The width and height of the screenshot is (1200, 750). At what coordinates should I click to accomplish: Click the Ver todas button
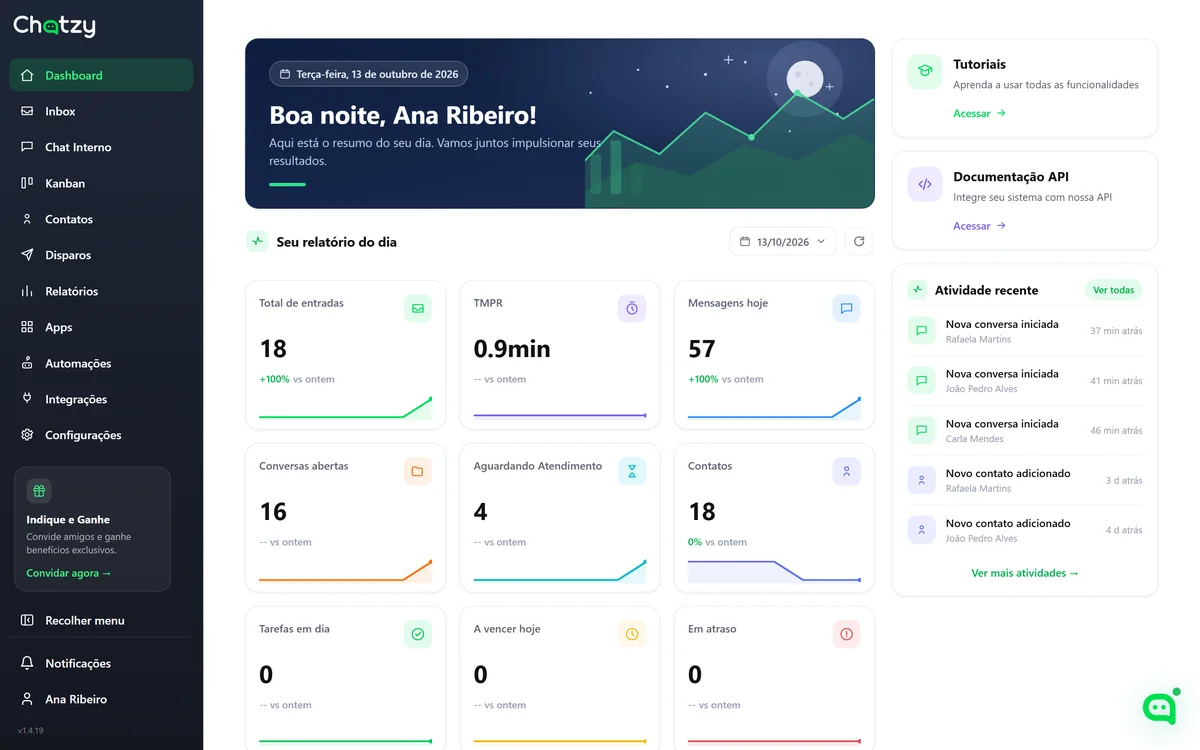[1113, 290]
